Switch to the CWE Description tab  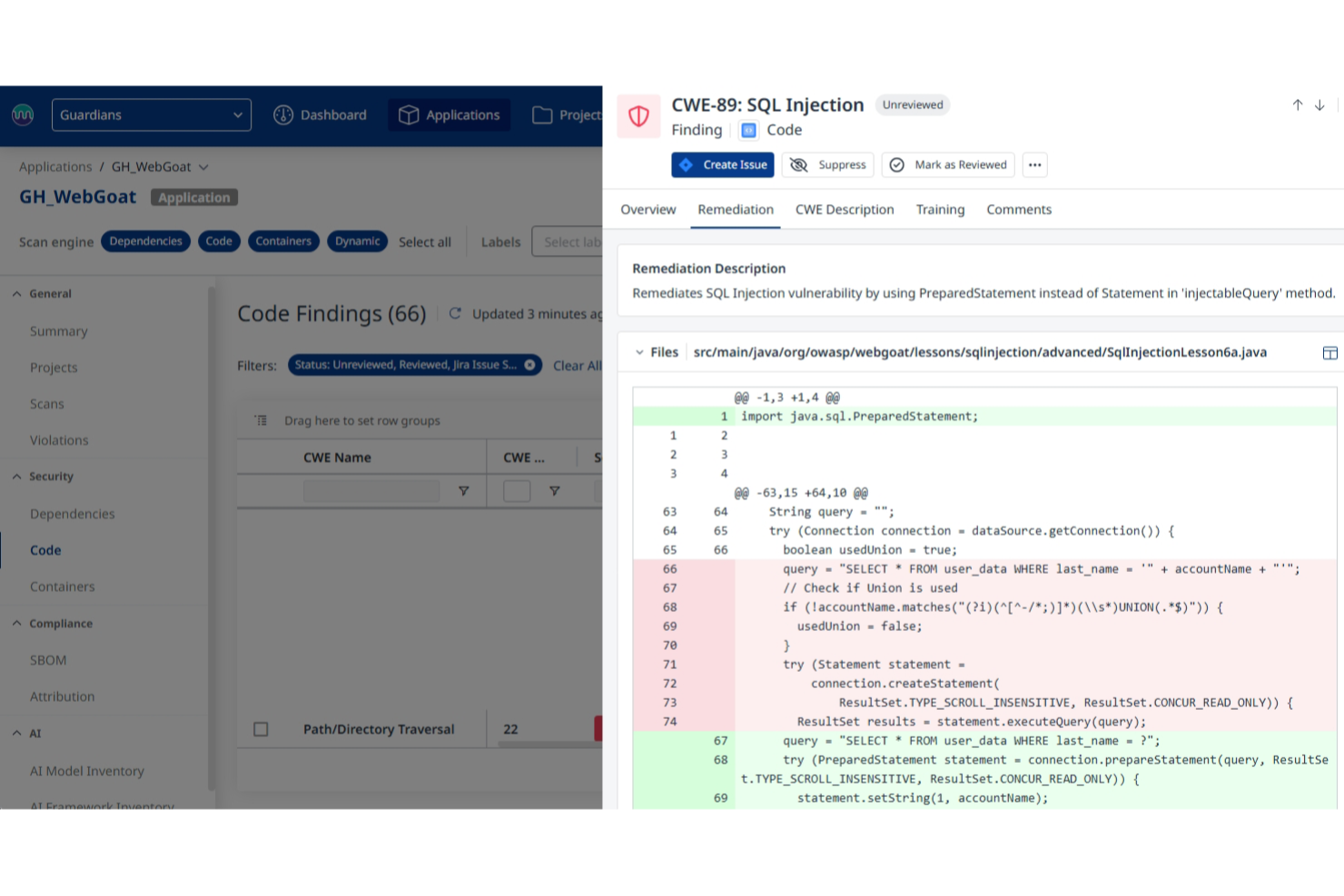point(844,210)
